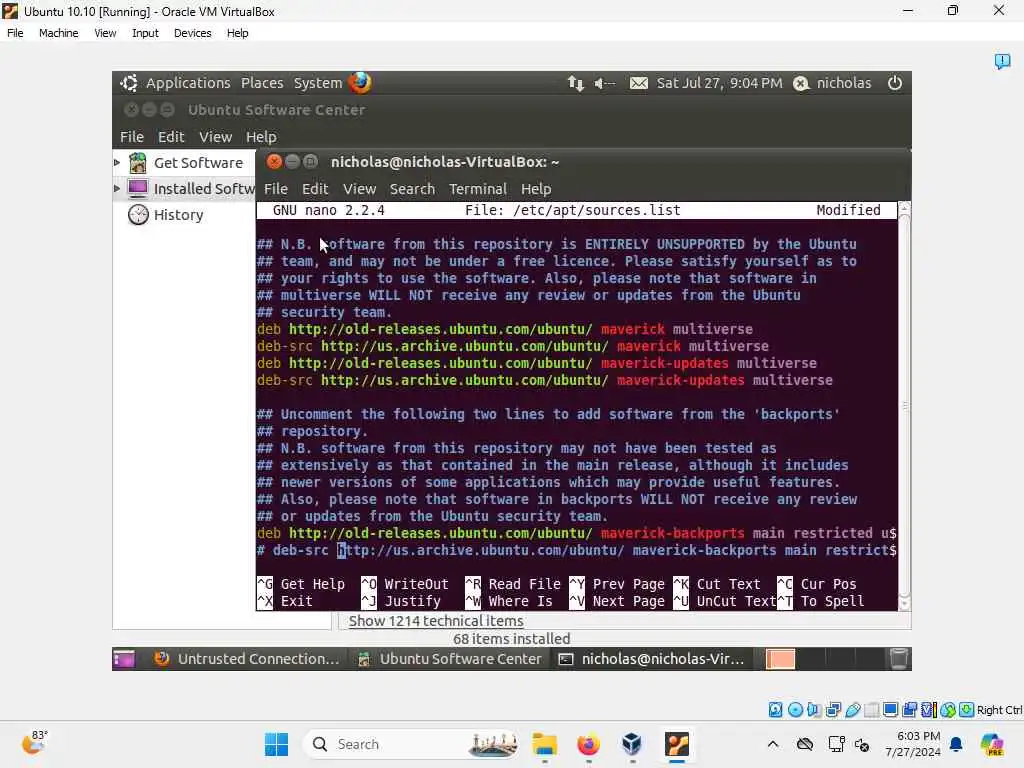Maximize the terminal window
Image resolution: width=1024 pixels, height=768 pixels.
pyautogui.click(x=311, y=162)
